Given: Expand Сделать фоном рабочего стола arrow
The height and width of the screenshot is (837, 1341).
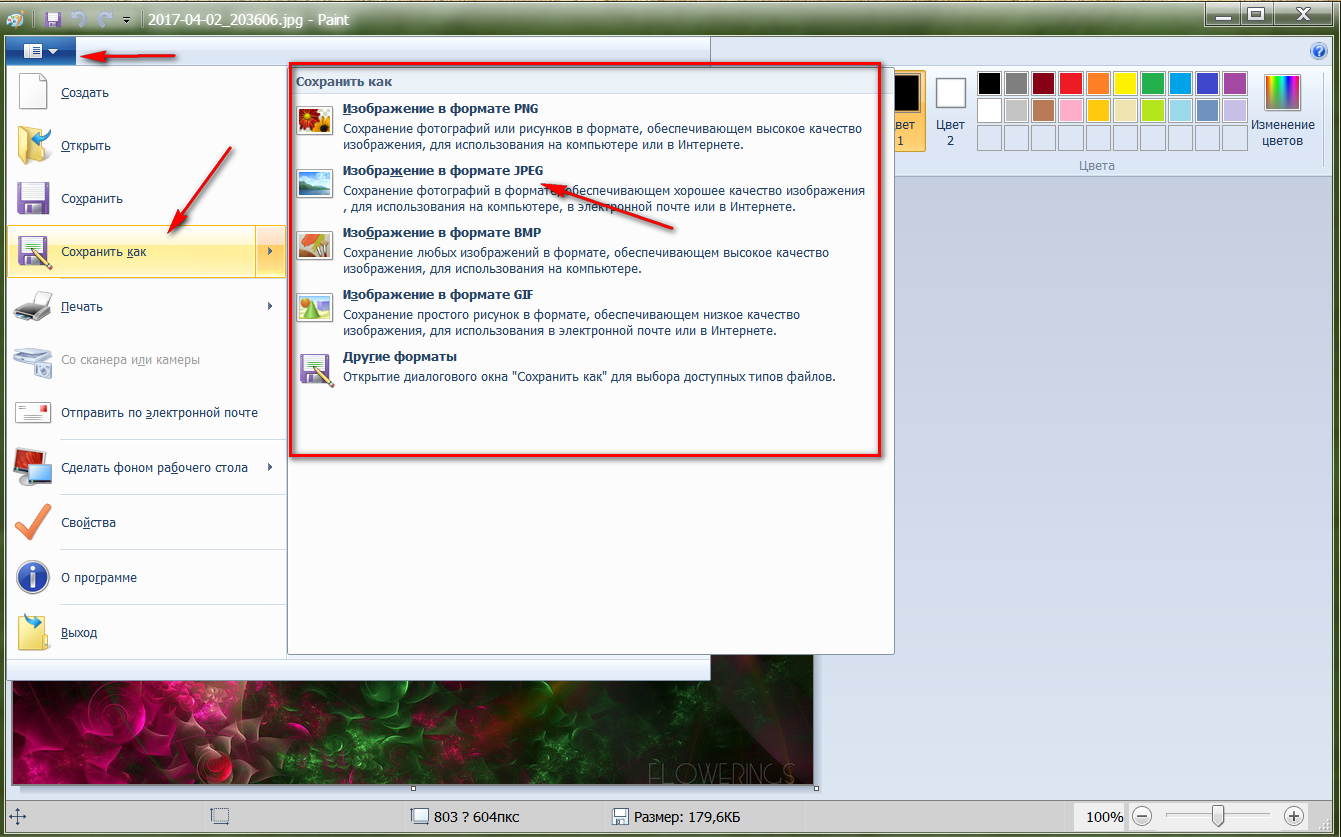Looking at the screenshot, I should tap(270, 467).
